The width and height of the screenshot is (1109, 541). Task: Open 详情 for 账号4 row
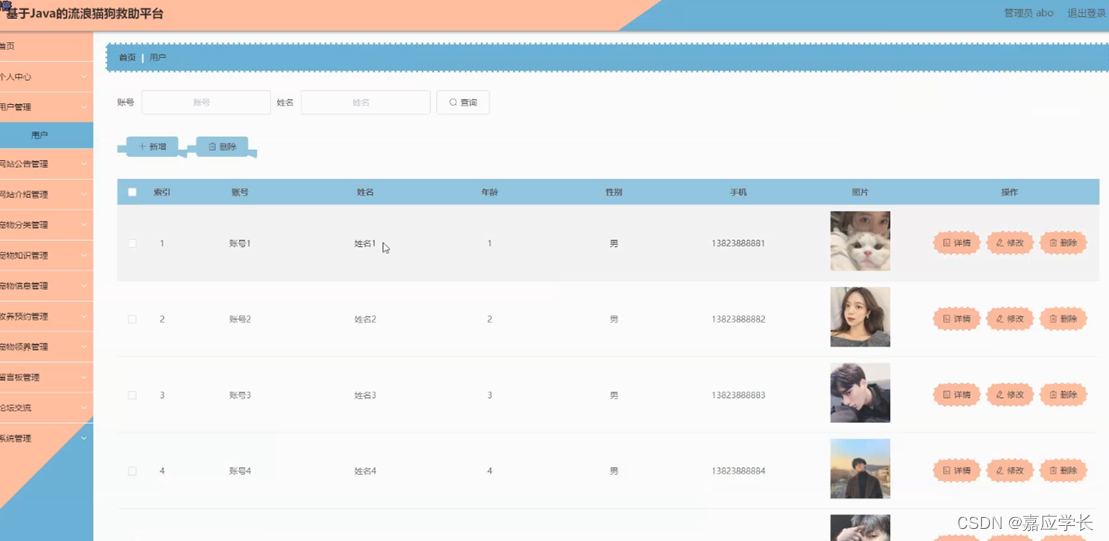[x=956, y=470]
